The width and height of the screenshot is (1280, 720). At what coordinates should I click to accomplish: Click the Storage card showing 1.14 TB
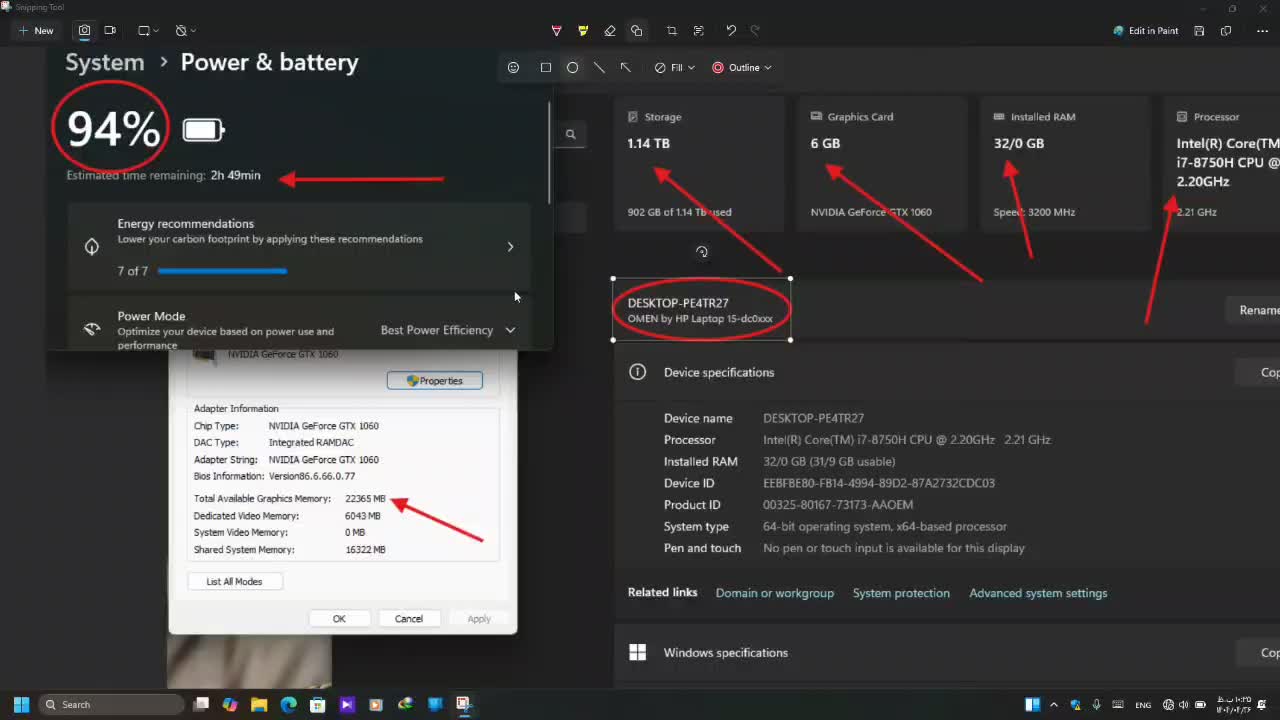[x=700, y=164]
